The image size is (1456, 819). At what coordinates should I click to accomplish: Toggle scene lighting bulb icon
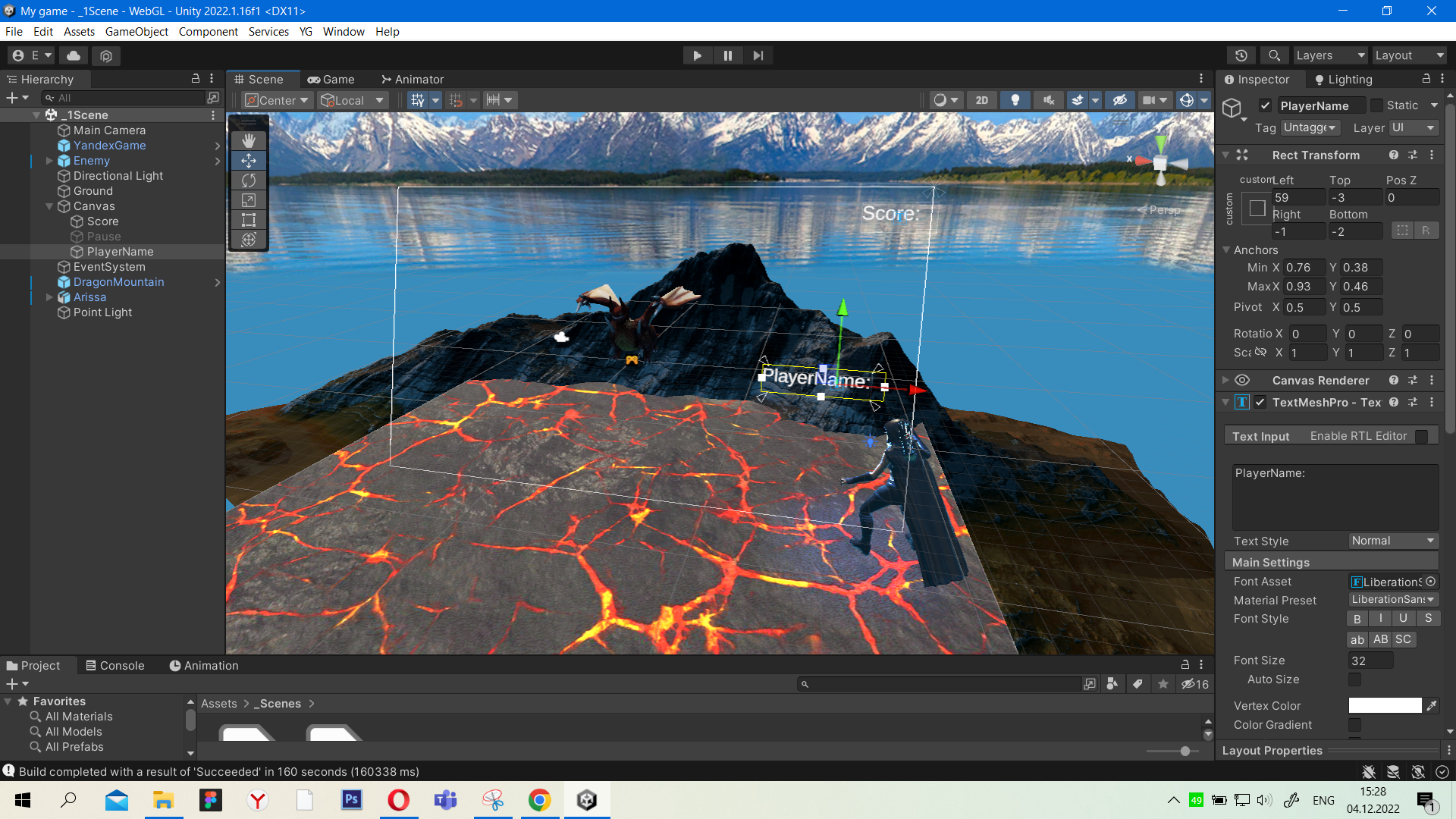1015,100
